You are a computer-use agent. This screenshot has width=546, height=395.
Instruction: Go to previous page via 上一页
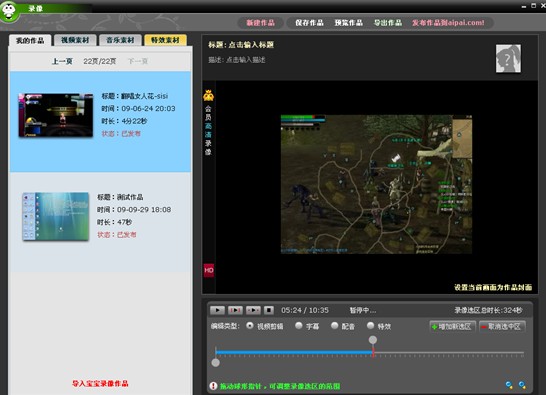(x=62, y=61)
